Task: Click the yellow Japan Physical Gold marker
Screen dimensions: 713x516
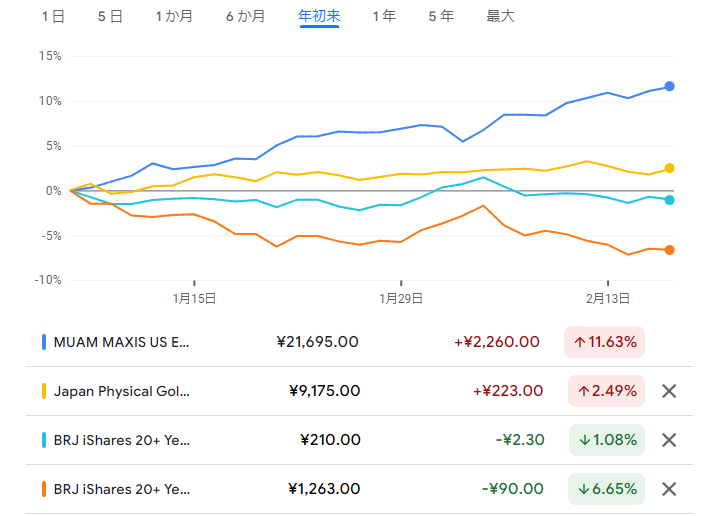Action: (44, 391)
